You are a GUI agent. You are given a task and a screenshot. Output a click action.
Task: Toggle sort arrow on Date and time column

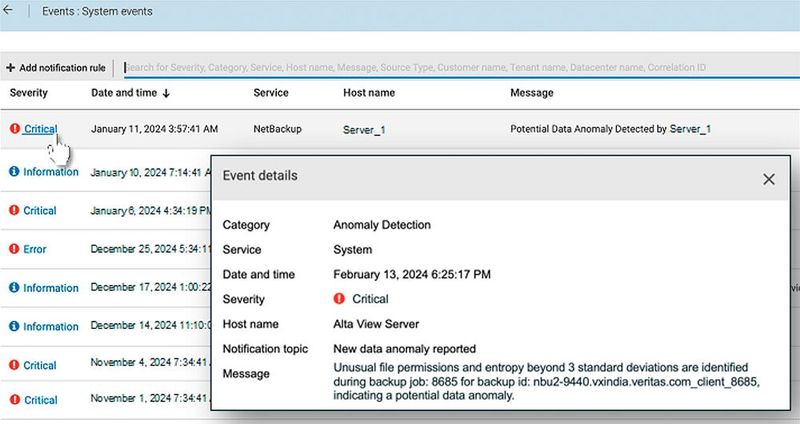tap(165, 93)
